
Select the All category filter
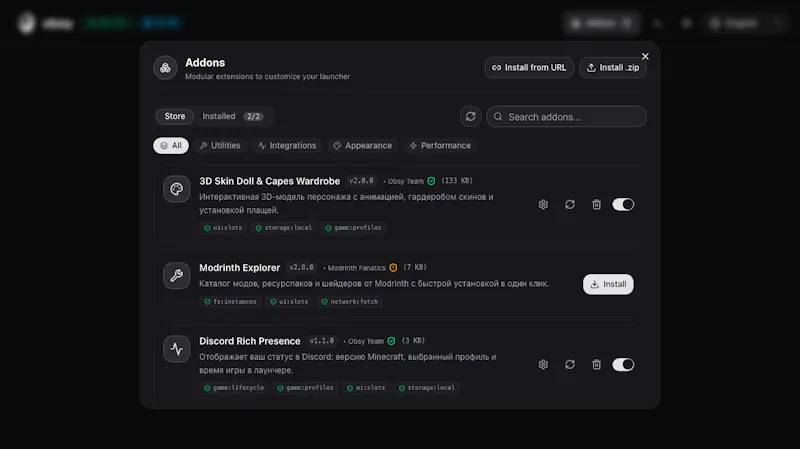pos(171,146)
